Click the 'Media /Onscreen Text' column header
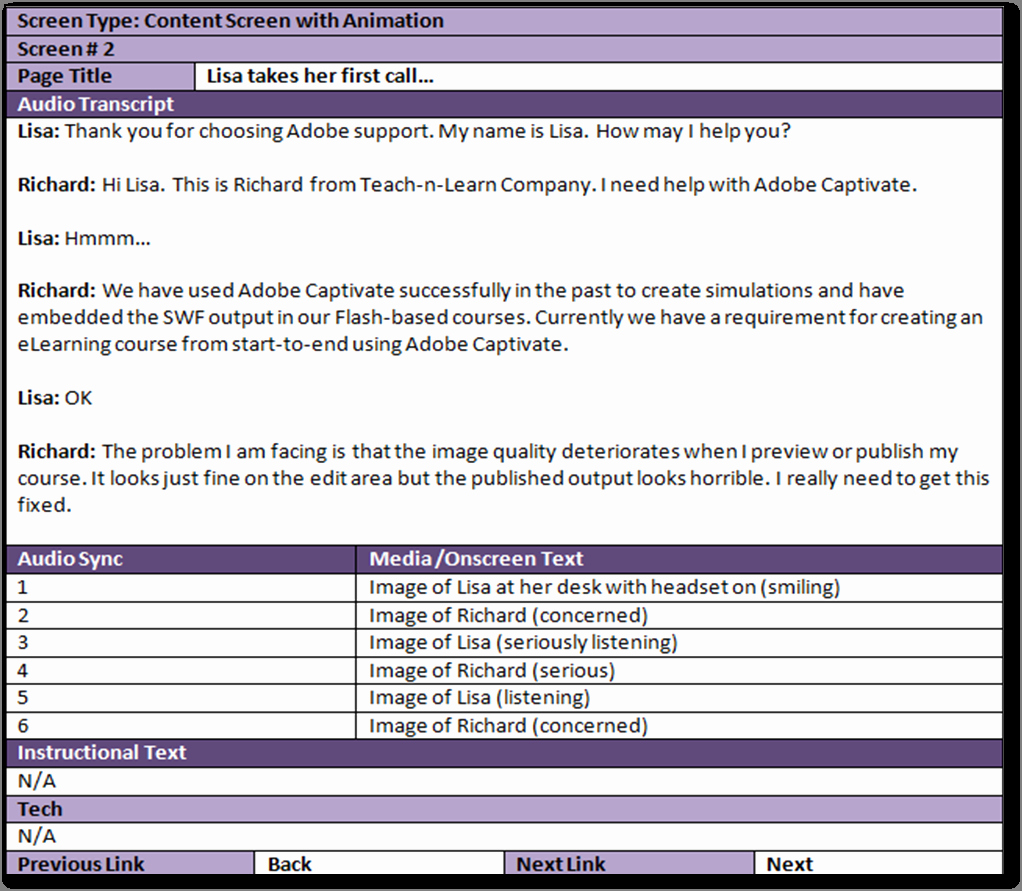Image resolution: width=1022 pixels, height=891 pixels. [x=679, y=559]
